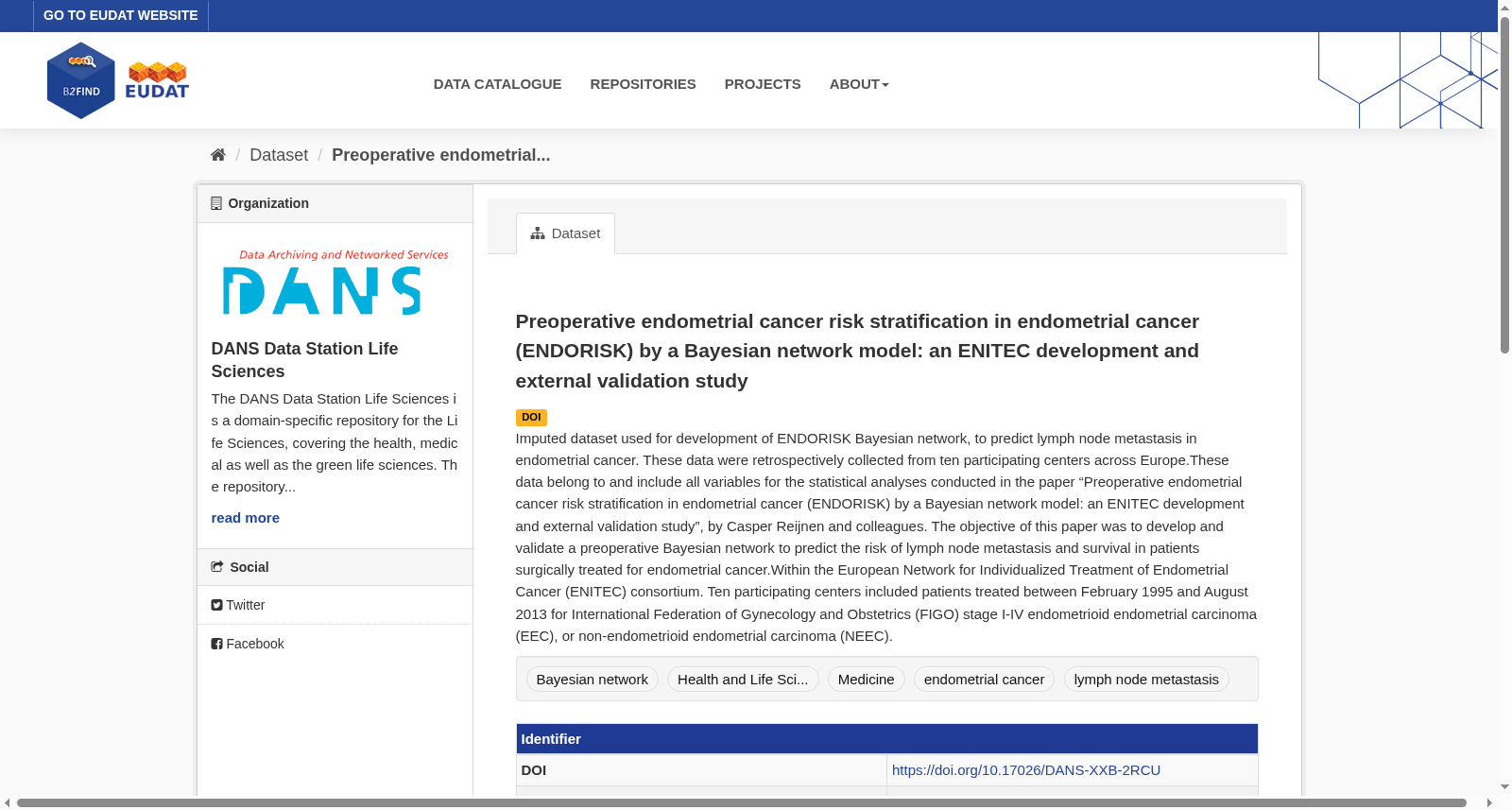Image resolution: width=1512 pixels, height=810 pixels.
Task: Click the Social section share icon
Action: (x=217, y=567)
